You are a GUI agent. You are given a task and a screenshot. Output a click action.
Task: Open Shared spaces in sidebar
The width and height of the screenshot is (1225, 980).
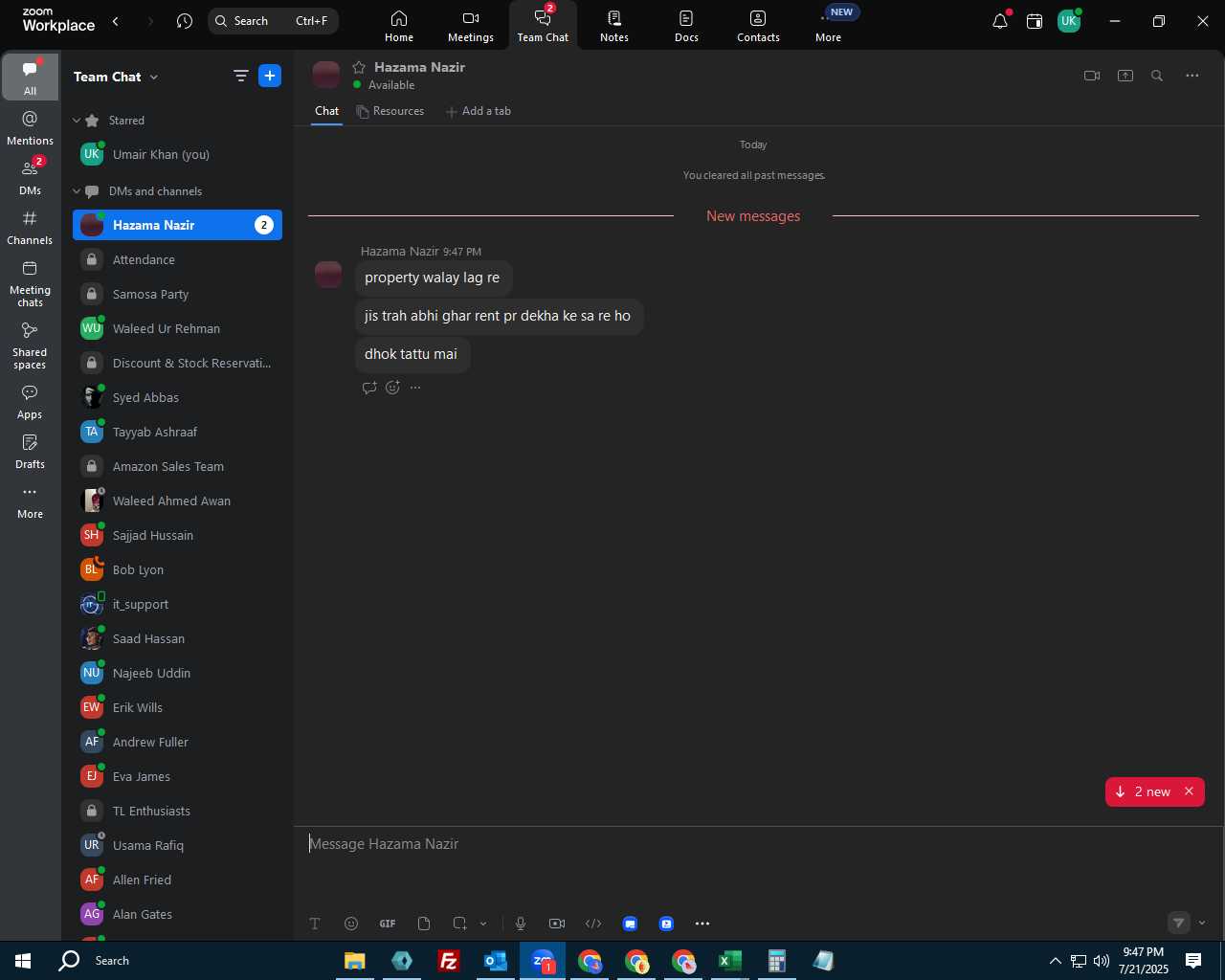tap(30, 345)
